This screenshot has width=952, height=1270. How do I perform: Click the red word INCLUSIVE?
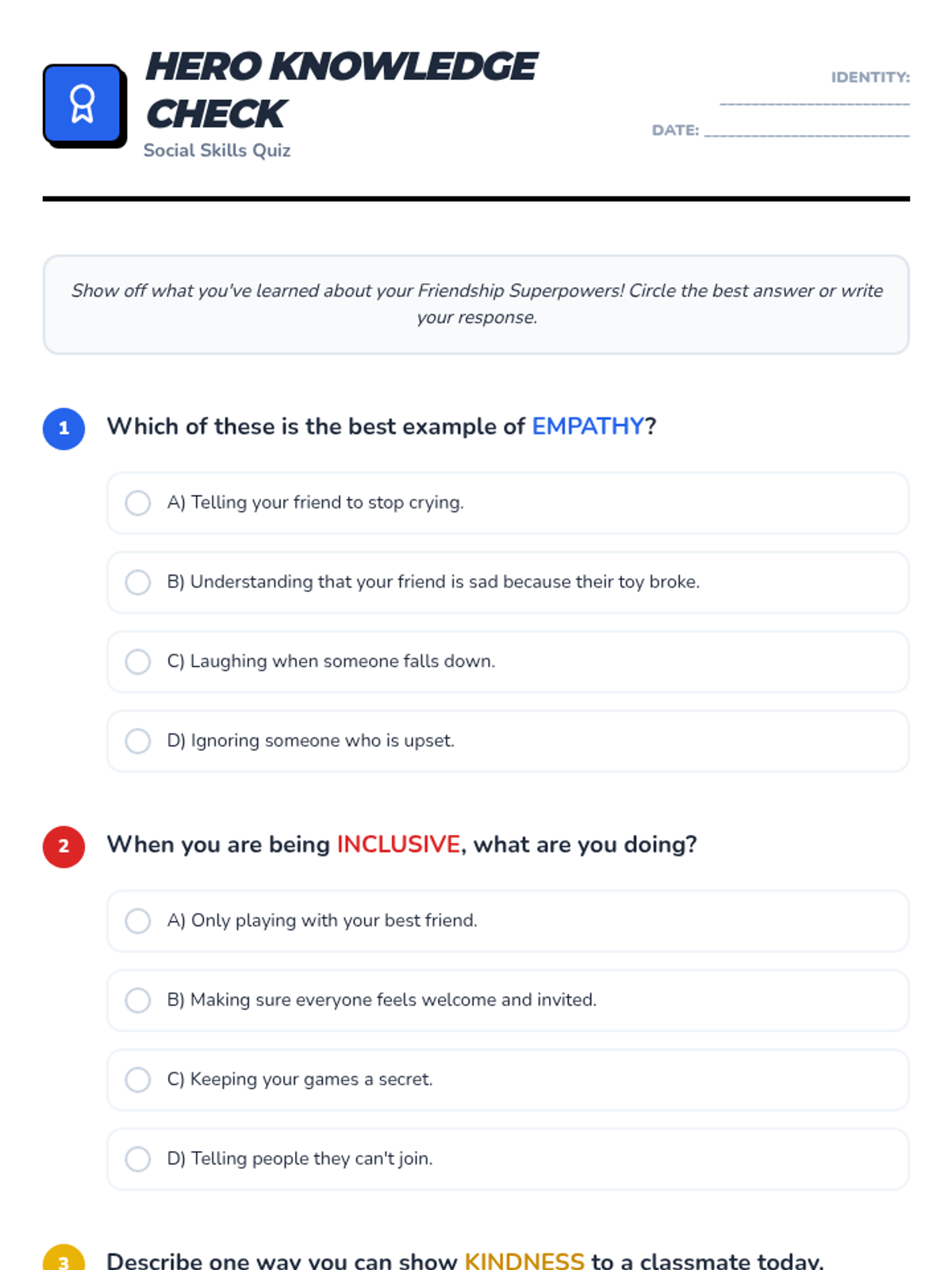click(x=398, y=844)
